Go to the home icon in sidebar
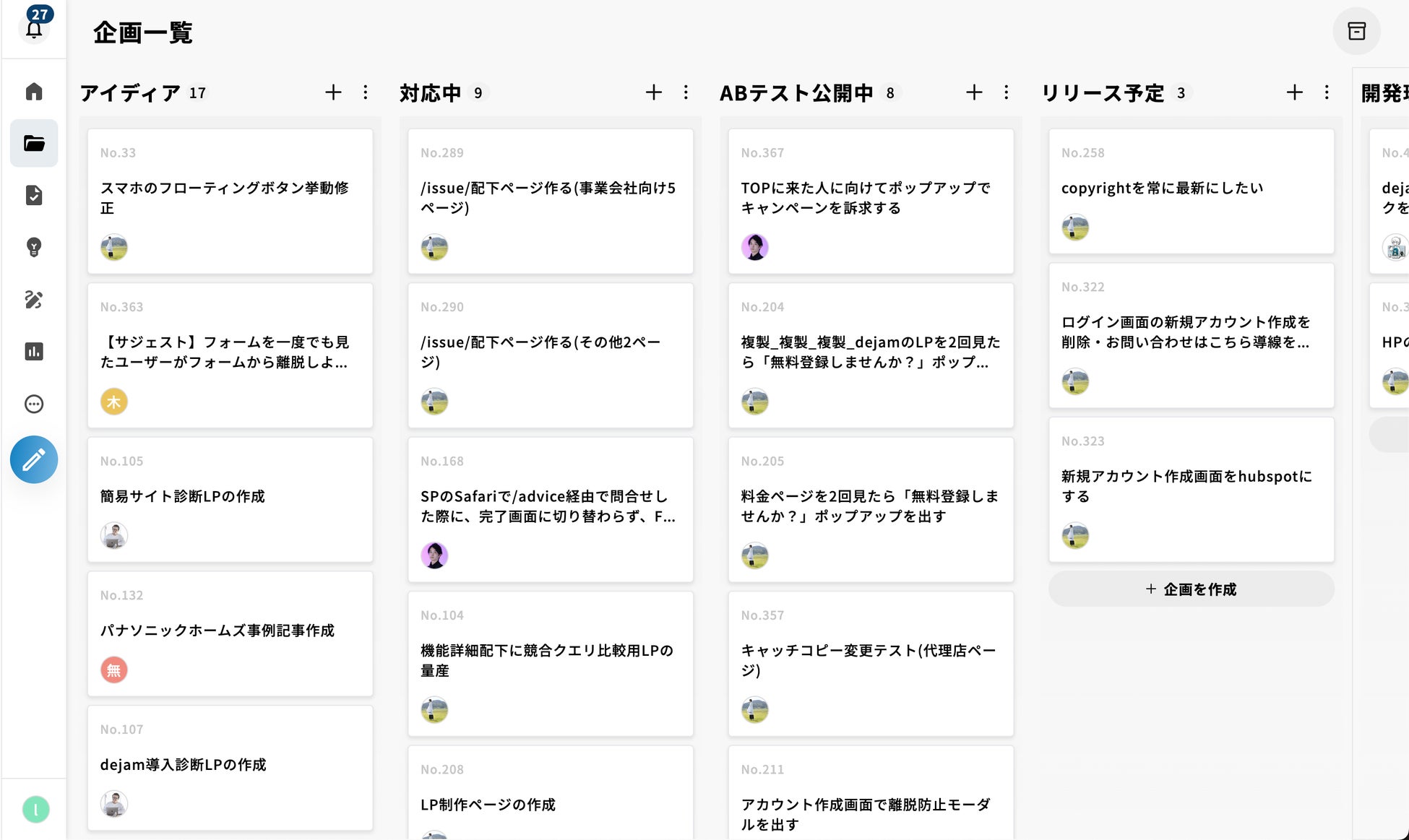This screenshot has width=1409, height=840. (x=34, y=92)
